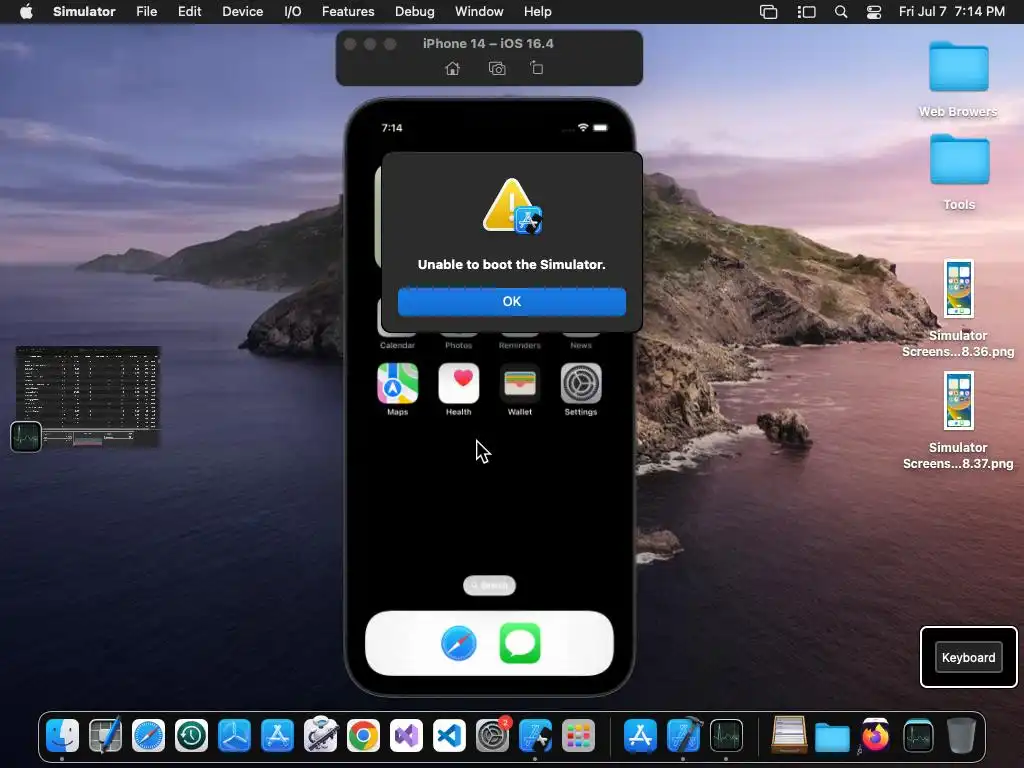This screenshot has width=1024, height=768.
Task: Open the Debug menu
Action: pyautogui.click(x=415, y=12)
